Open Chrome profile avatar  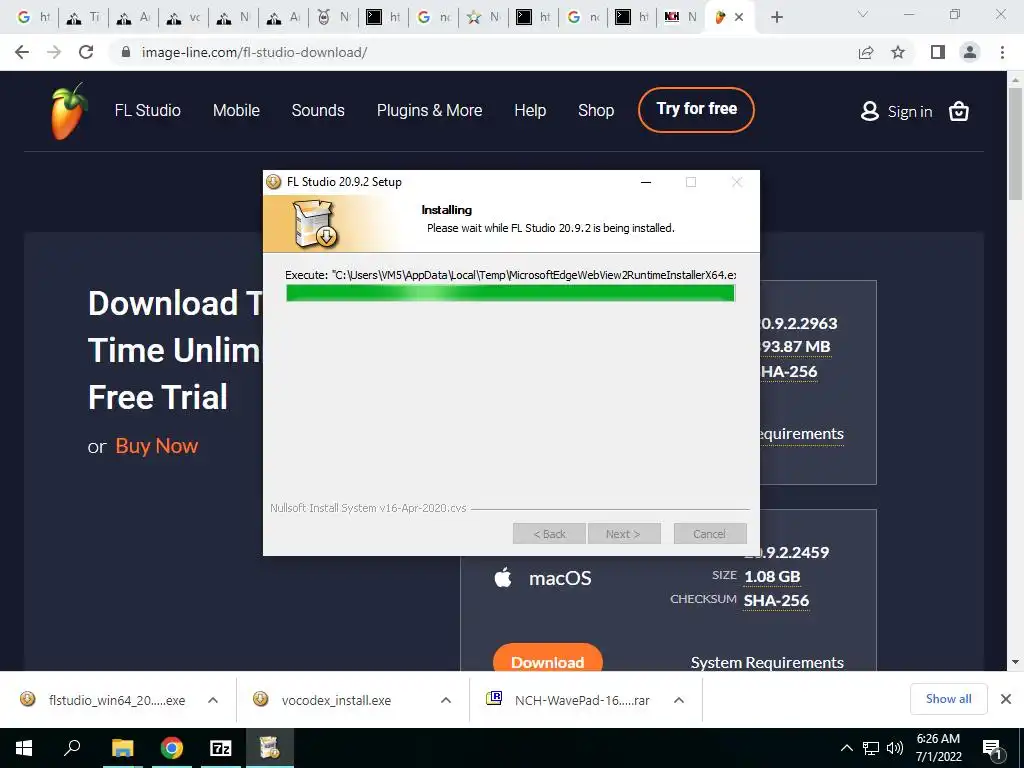(970, 52)
